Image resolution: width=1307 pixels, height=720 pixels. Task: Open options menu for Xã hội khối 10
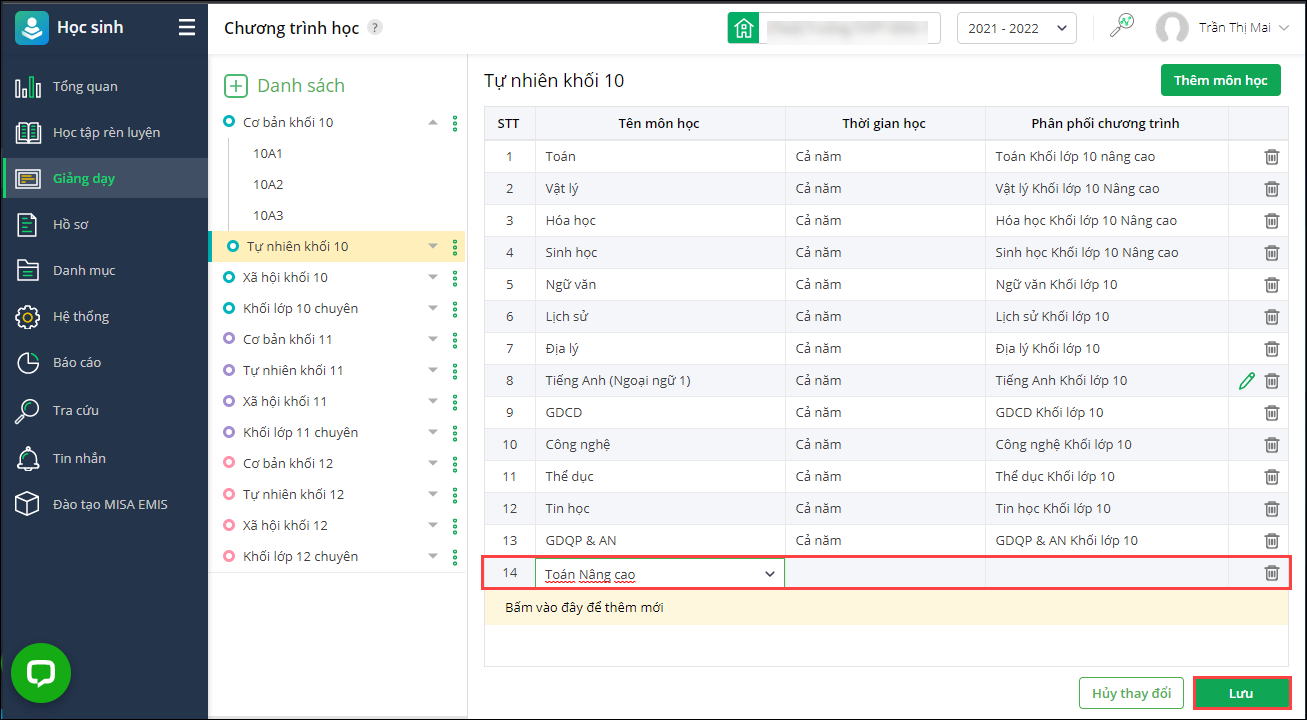455,278
